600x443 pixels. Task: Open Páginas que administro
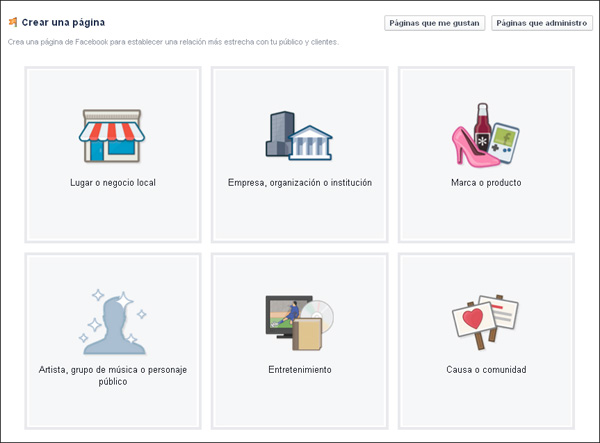pos(541,23)
